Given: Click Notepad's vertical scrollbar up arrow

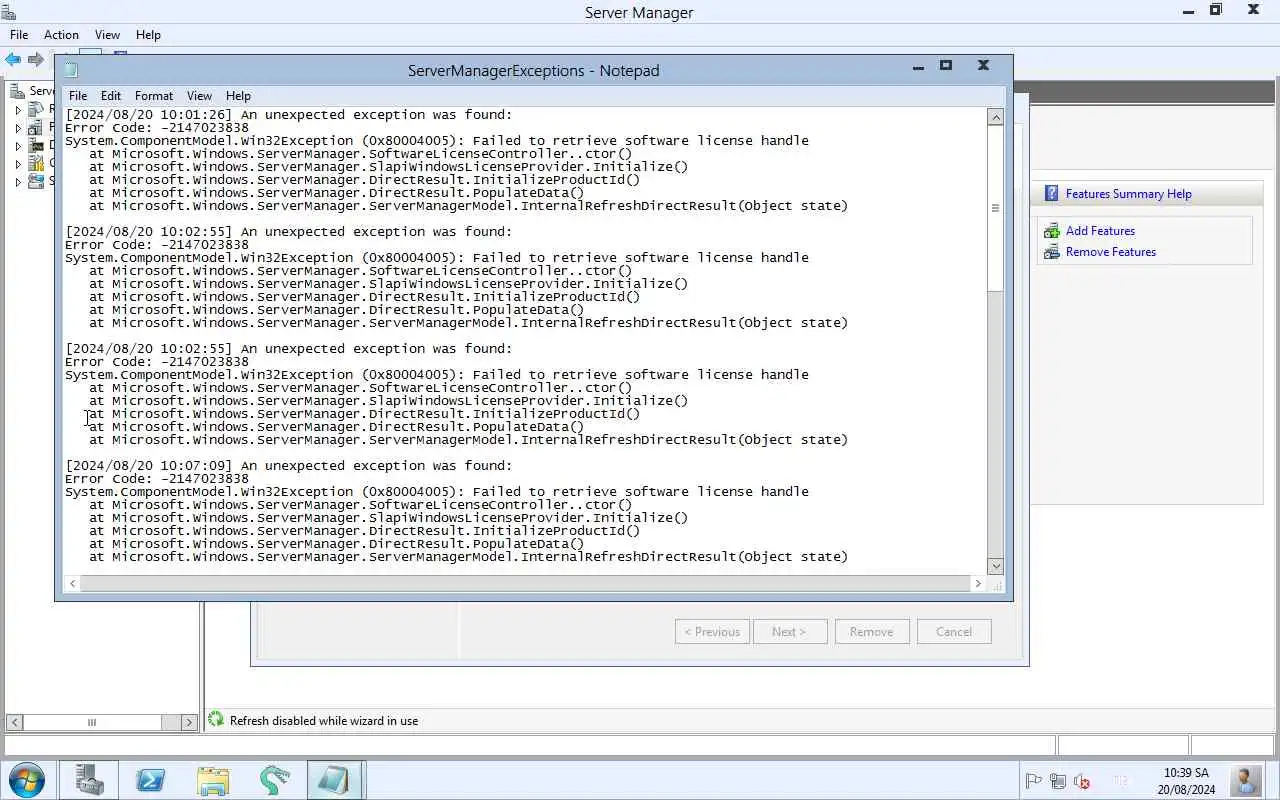Looking at the screenshot, I should point(995,117).
